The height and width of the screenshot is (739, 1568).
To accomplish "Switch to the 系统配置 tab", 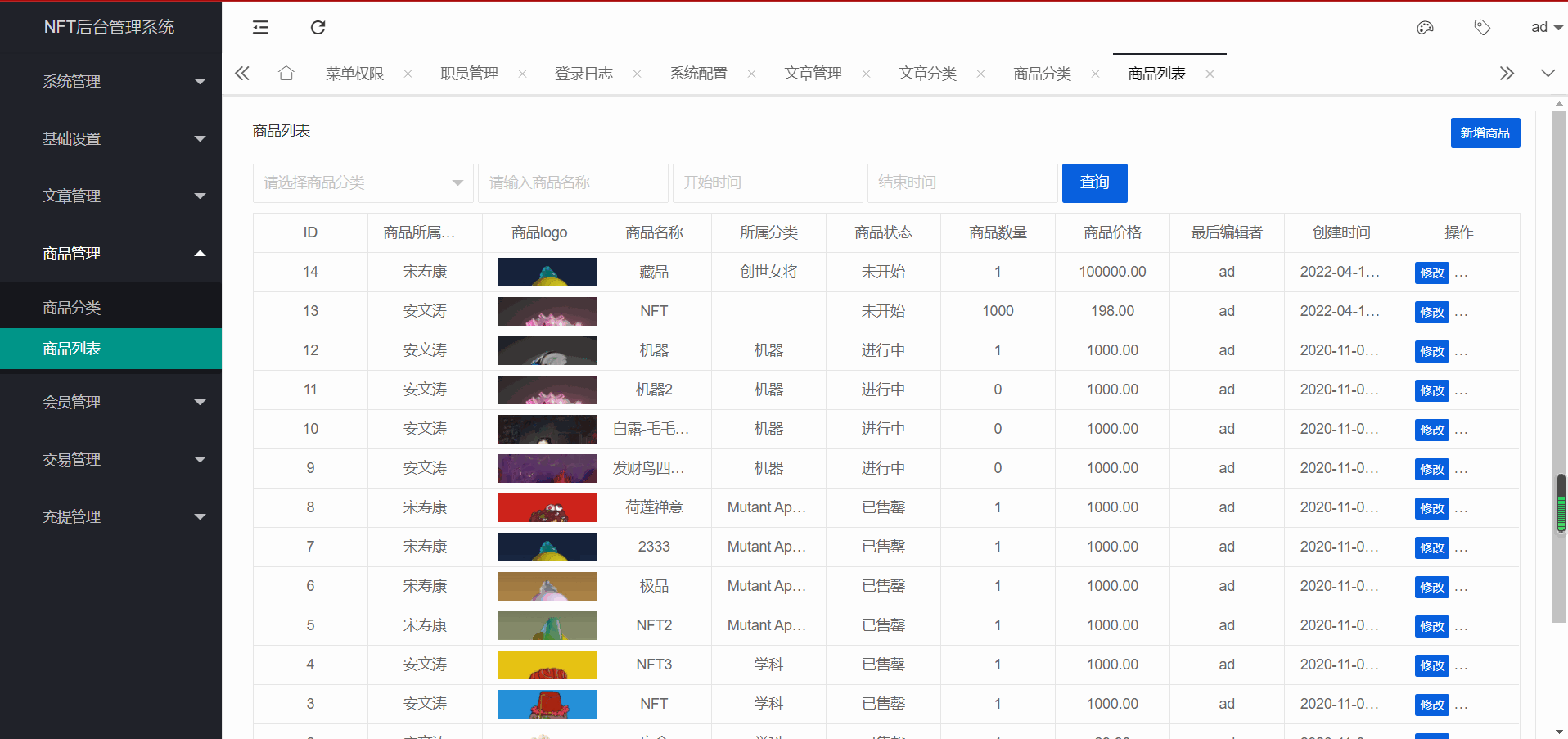I will tap(698, 74).
